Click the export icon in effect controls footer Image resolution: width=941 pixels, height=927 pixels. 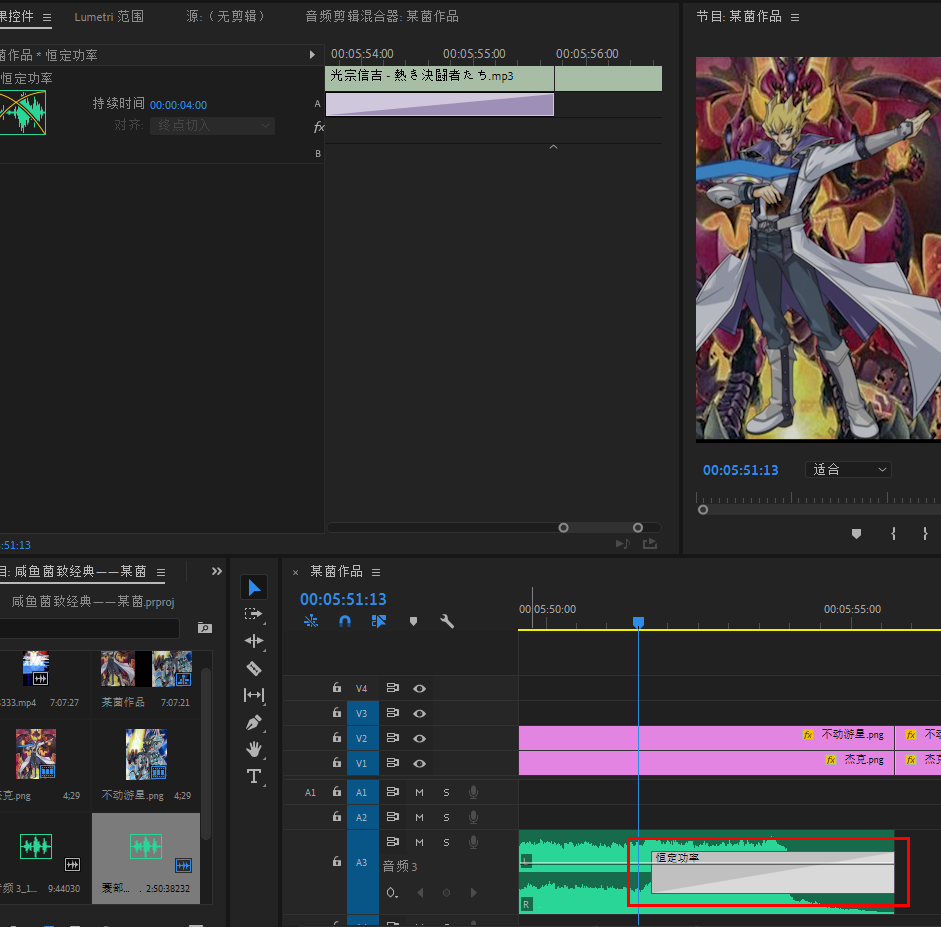pyautogui.click(x=650, y=544)
